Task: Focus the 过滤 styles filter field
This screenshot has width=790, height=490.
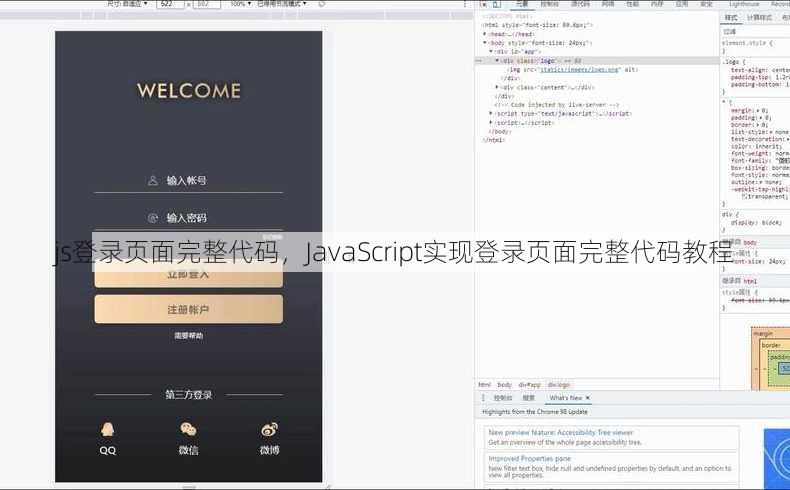Action: coord(755,31)
